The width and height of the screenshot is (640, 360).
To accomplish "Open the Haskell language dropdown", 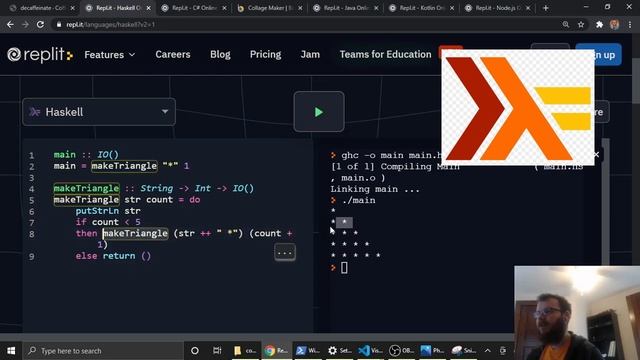I will point(99,112).
